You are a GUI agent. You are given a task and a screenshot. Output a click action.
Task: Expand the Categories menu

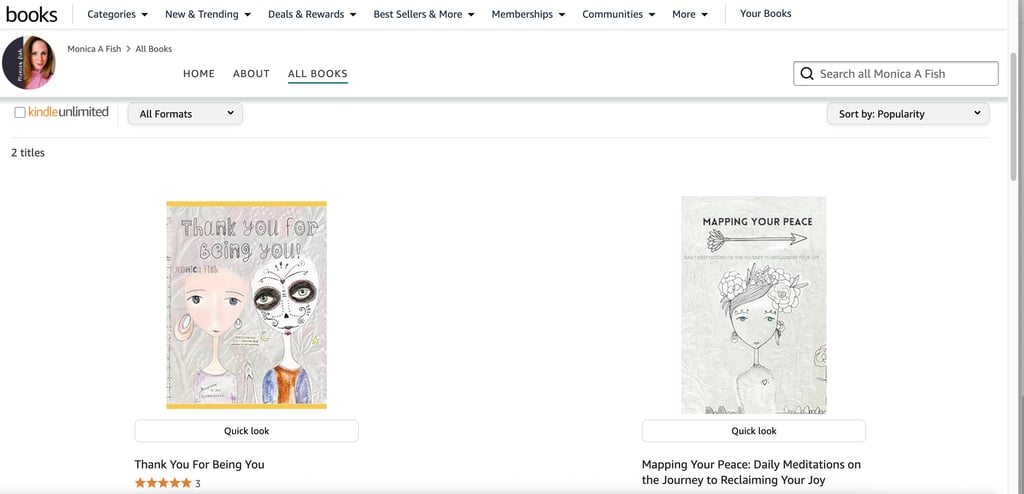118,14
